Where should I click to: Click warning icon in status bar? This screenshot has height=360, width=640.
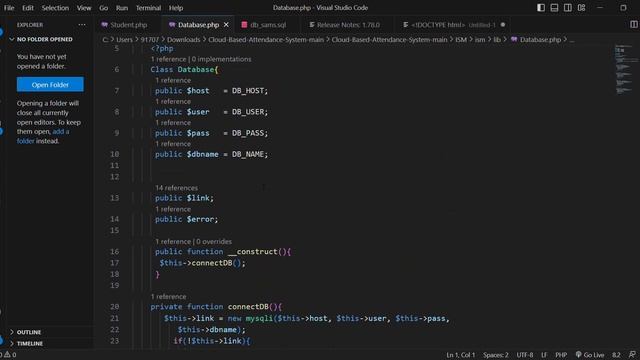(x=7, y=355)
